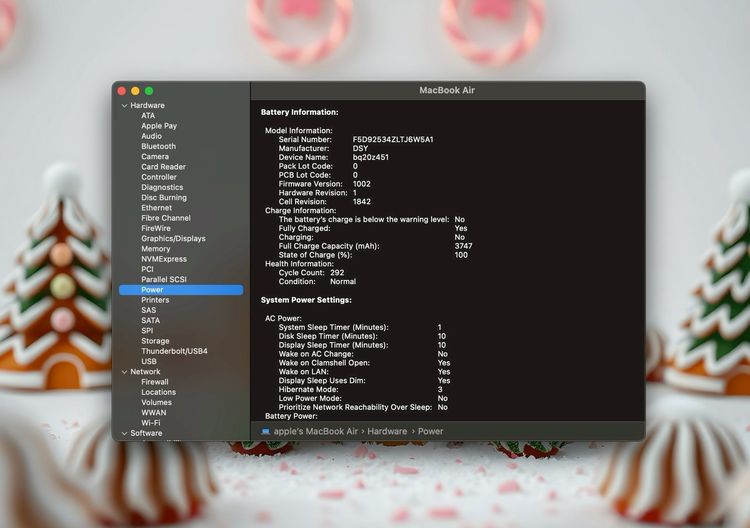This screenshot has height=528, width=750.
Task: Select NVMExpress in the hardware list
Action: pyautogui.click(x=163, y=259)
